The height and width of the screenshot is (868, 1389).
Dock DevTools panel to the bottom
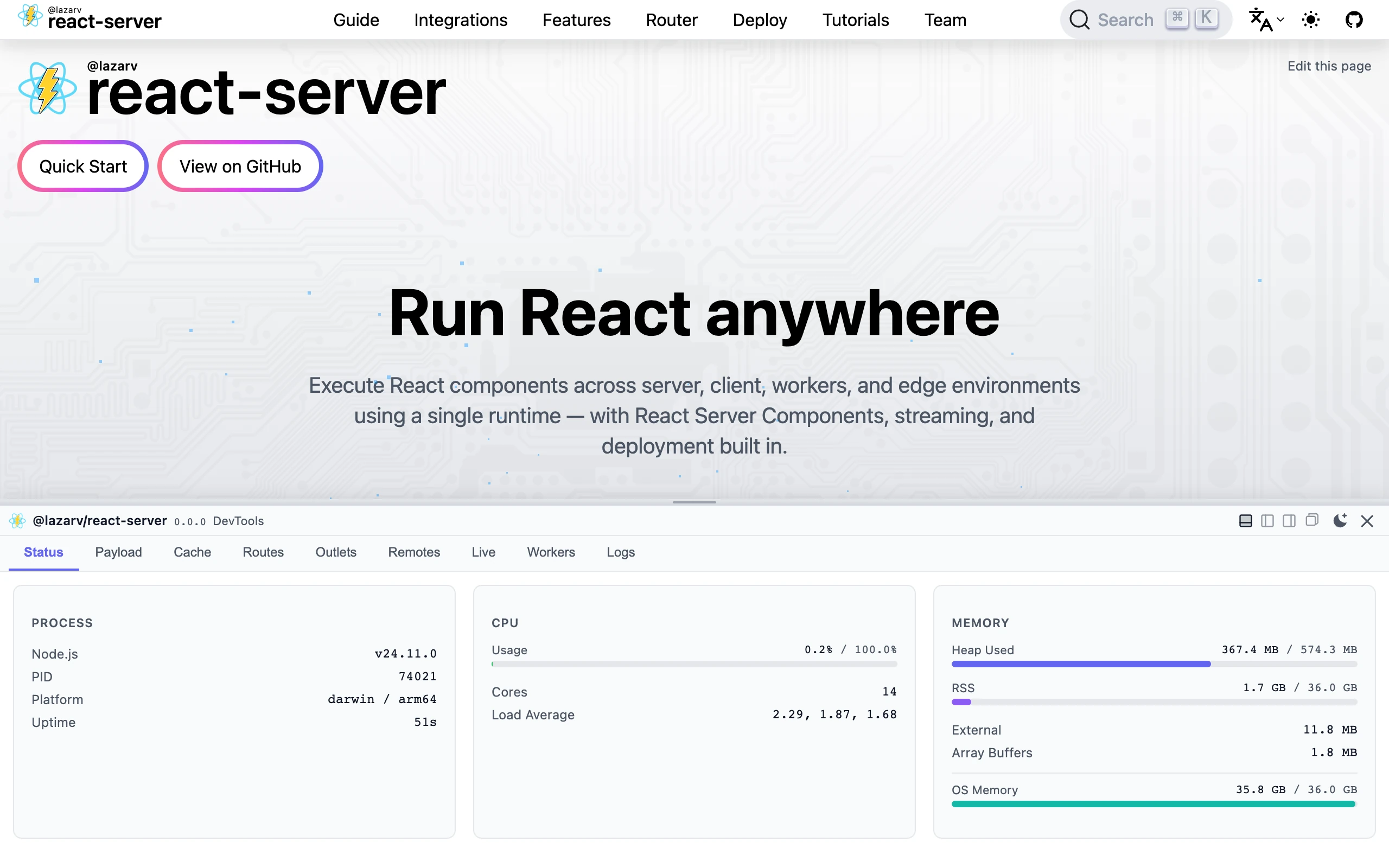1246,521
